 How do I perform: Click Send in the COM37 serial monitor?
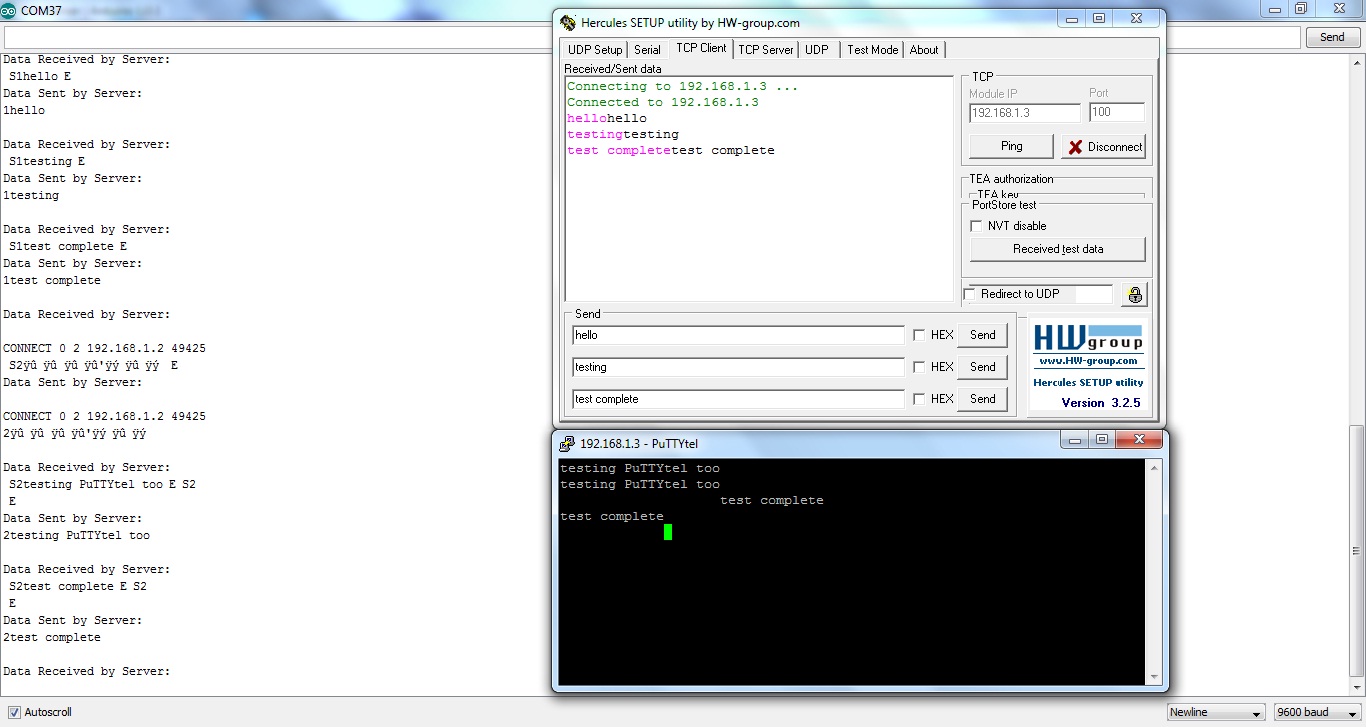(1332, 37)
